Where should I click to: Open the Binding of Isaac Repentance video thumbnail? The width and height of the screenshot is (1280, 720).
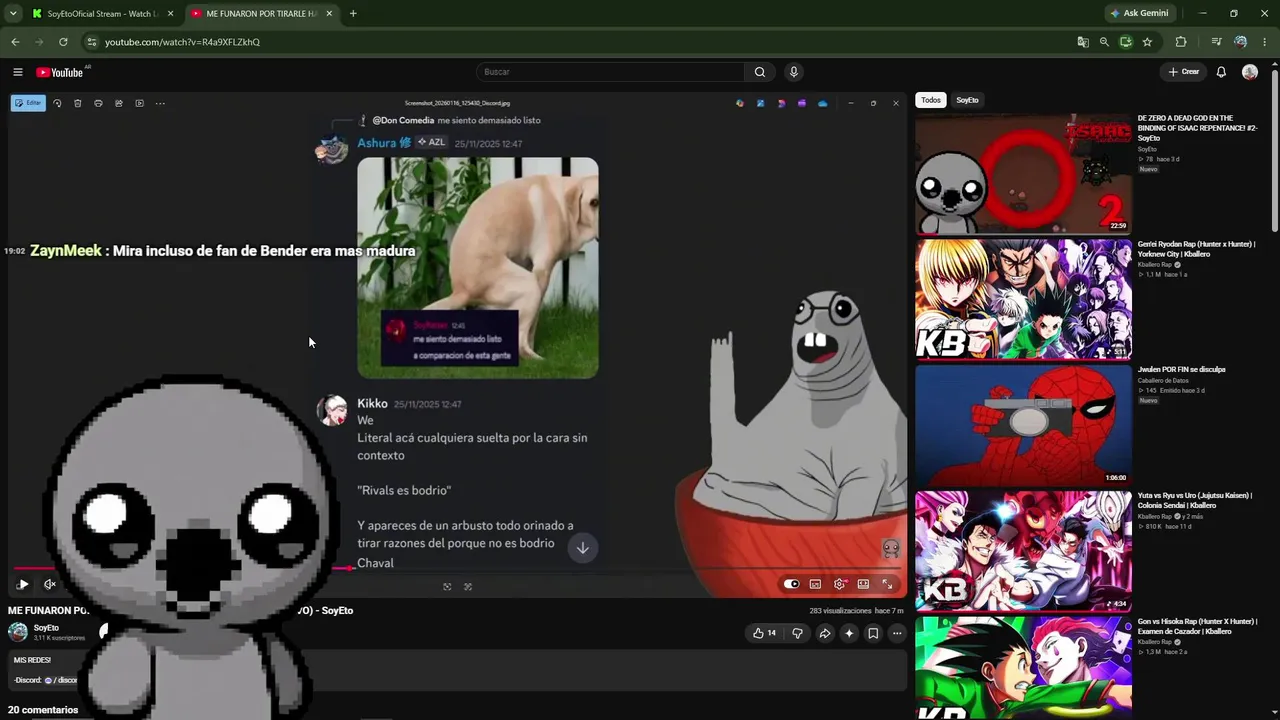(1024, 174)
